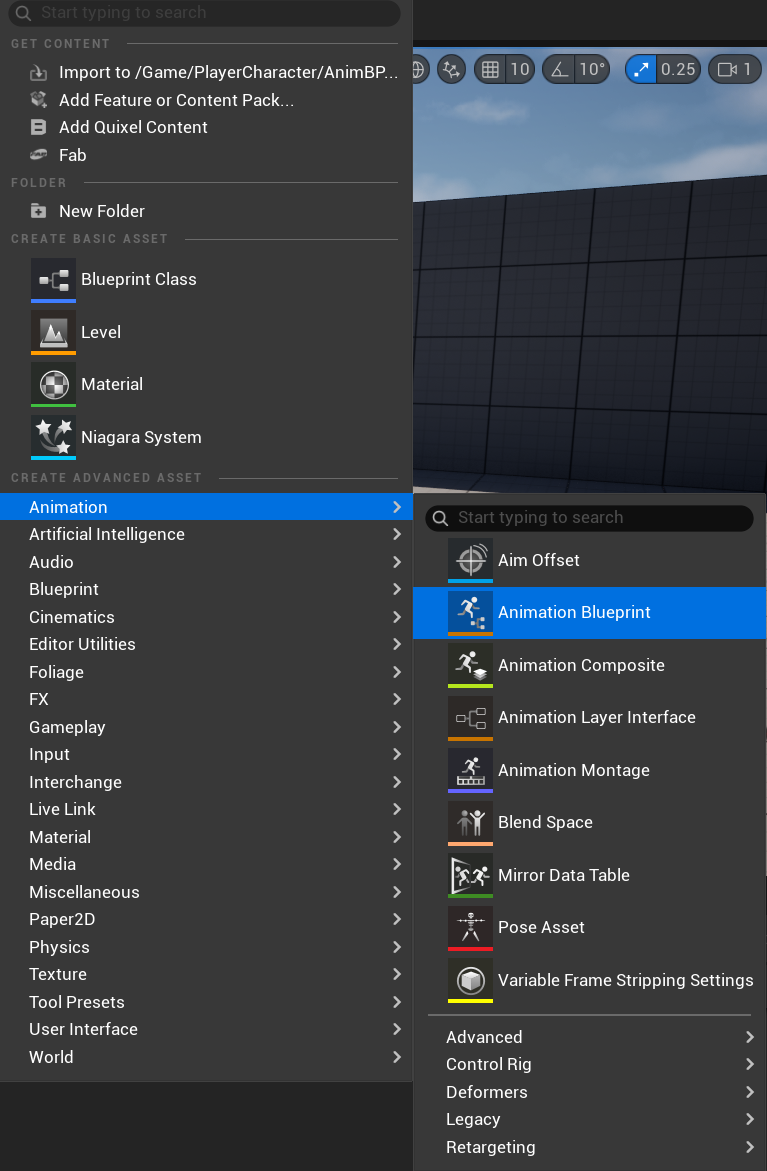Select the Fab label
This screenshot has width=767, height=1171.
(x=72, y=155)
